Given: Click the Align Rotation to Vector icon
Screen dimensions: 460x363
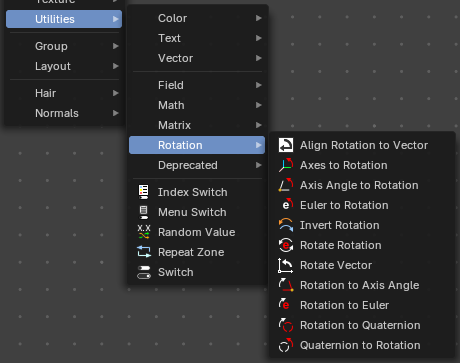Looking at the screenshot, I should 286,145.
